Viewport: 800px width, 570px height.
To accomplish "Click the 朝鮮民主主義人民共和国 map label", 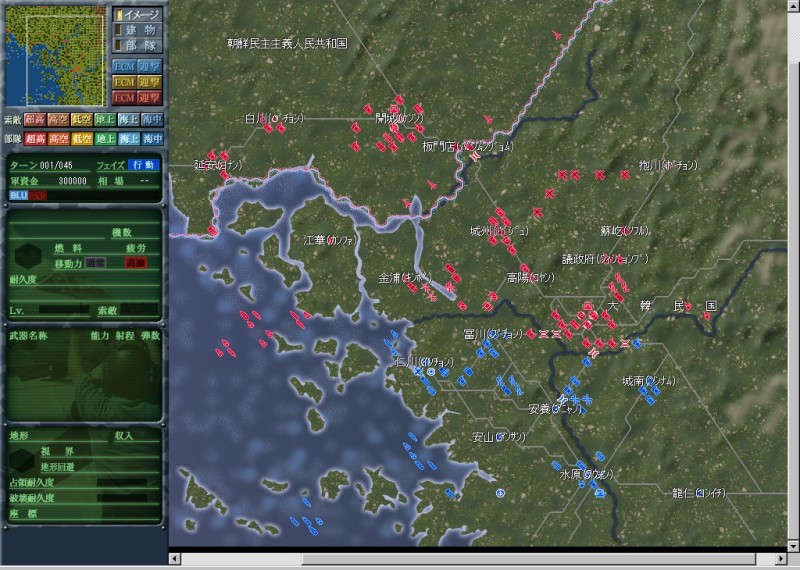I will [287, 43].
